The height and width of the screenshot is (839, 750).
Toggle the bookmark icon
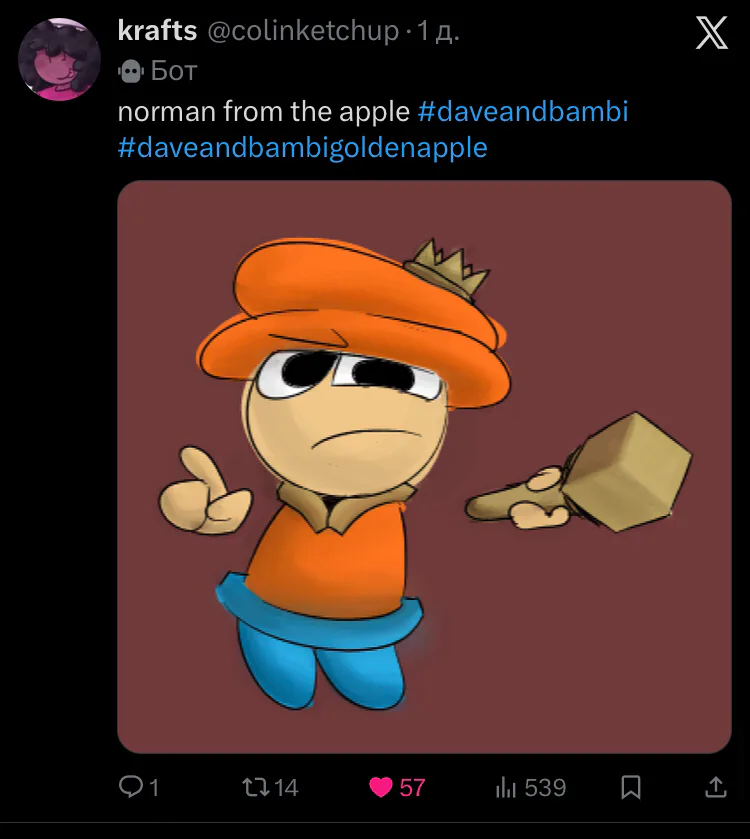pos(631,788)
